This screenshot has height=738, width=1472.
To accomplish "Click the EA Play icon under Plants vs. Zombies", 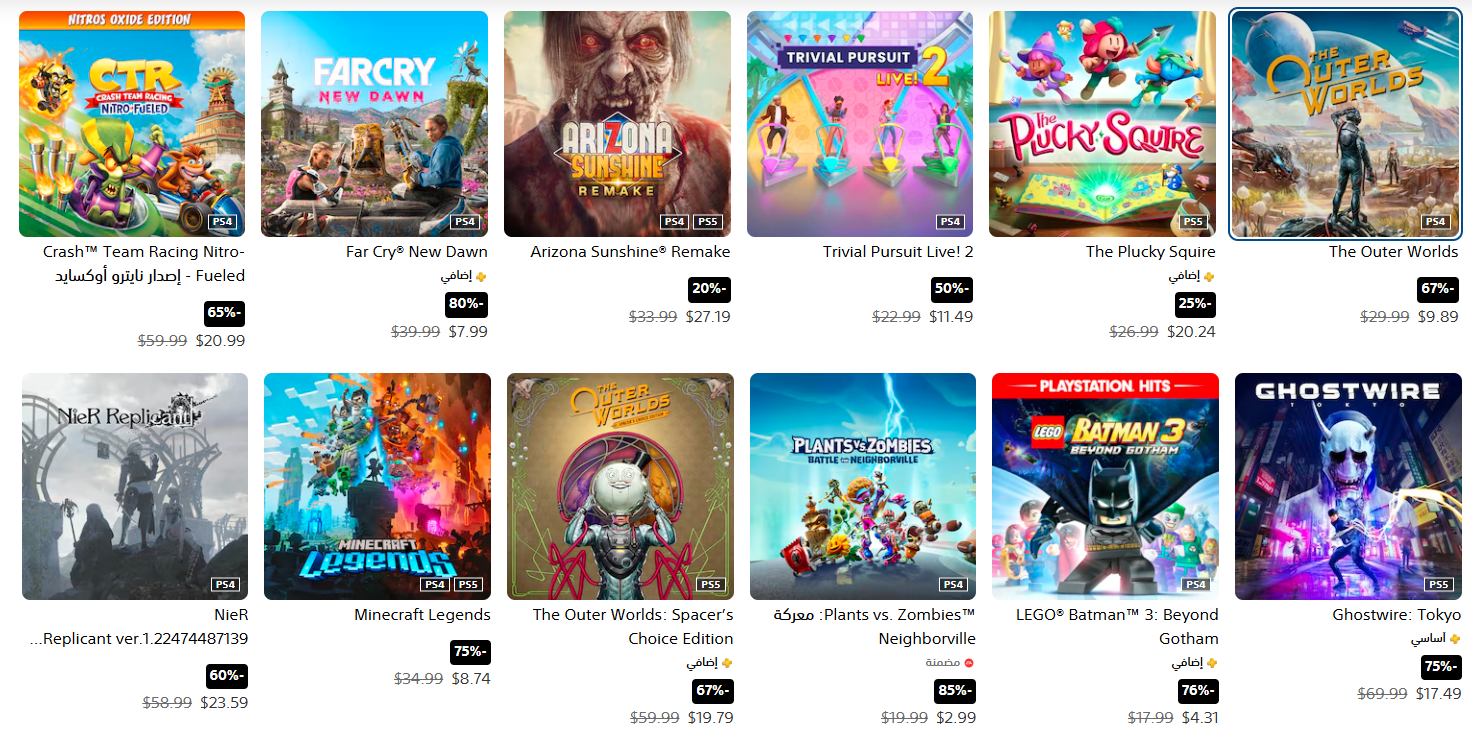I will click(969, 663).
